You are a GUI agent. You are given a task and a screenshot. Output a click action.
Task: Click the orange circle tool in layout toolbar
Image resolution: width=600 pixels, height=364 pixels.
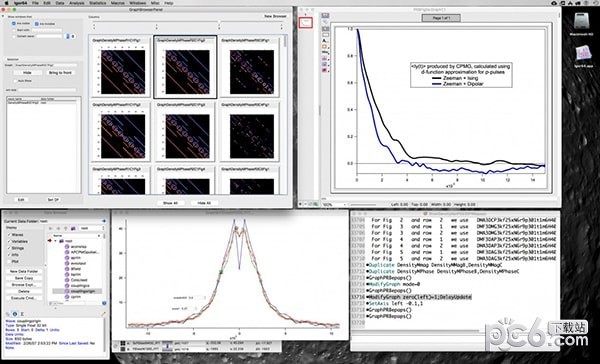(325, 46)
